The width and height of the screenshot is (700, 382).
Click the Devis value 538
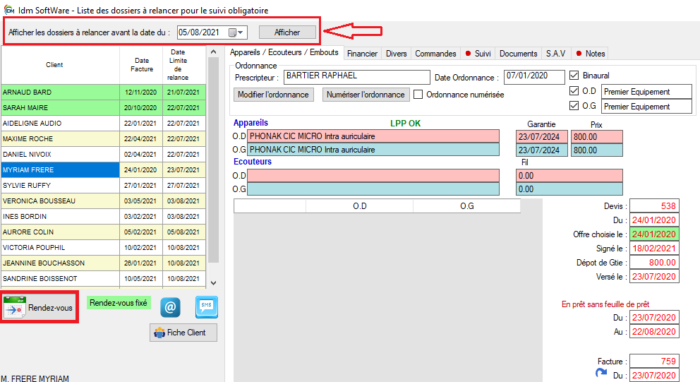pyautogui.click(x=654, y=206)
